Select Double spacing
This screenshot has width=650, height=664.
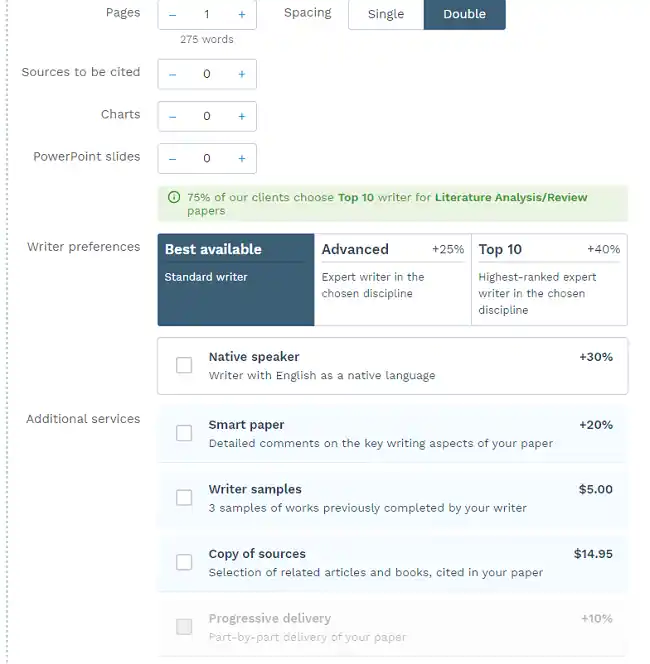(x=465, y=14)
